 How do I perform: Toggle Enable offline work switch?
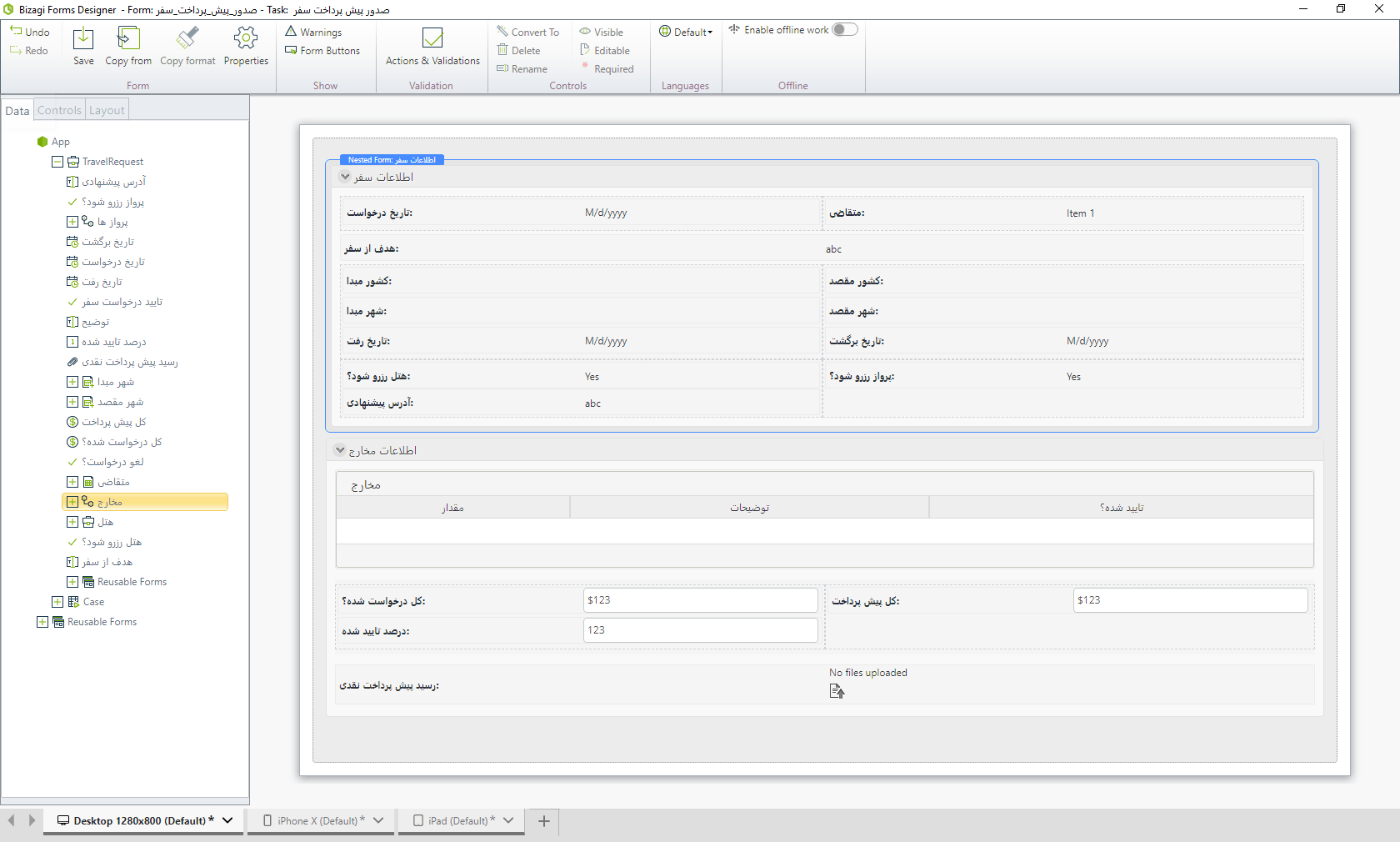point(844,30)
